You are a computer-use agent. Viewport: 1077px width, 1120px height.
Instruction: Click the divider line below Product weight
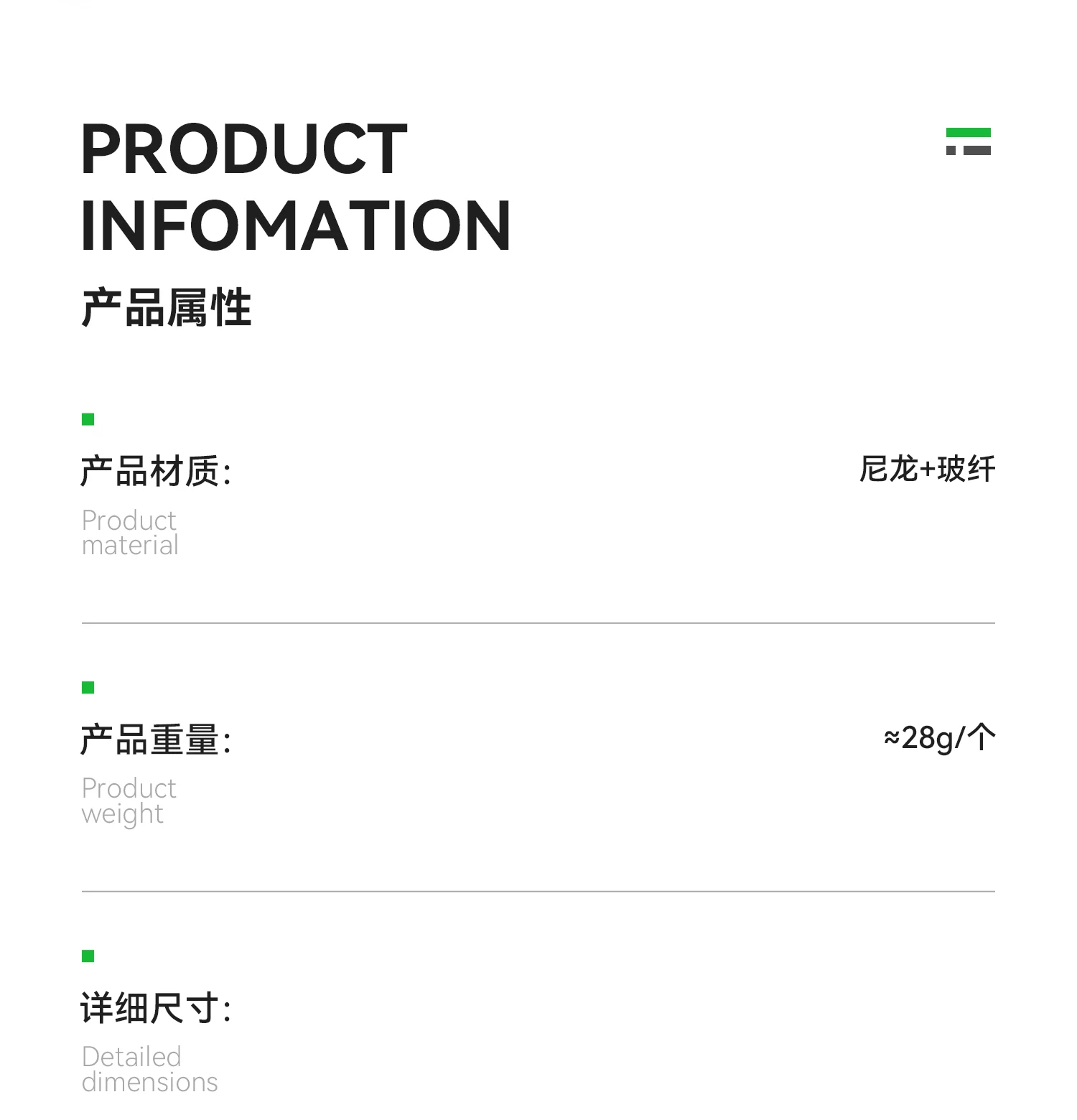(x=538, y=892)
